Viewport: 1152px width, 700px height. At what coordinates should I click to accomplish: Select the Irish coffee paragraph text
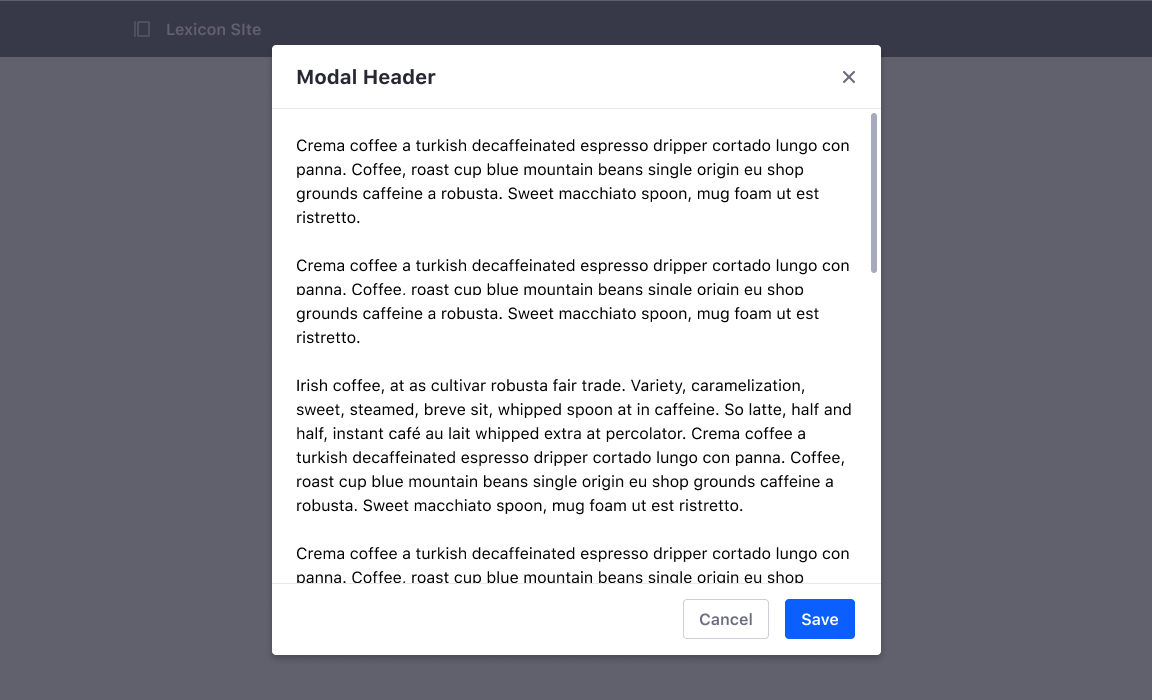[572, 444]
